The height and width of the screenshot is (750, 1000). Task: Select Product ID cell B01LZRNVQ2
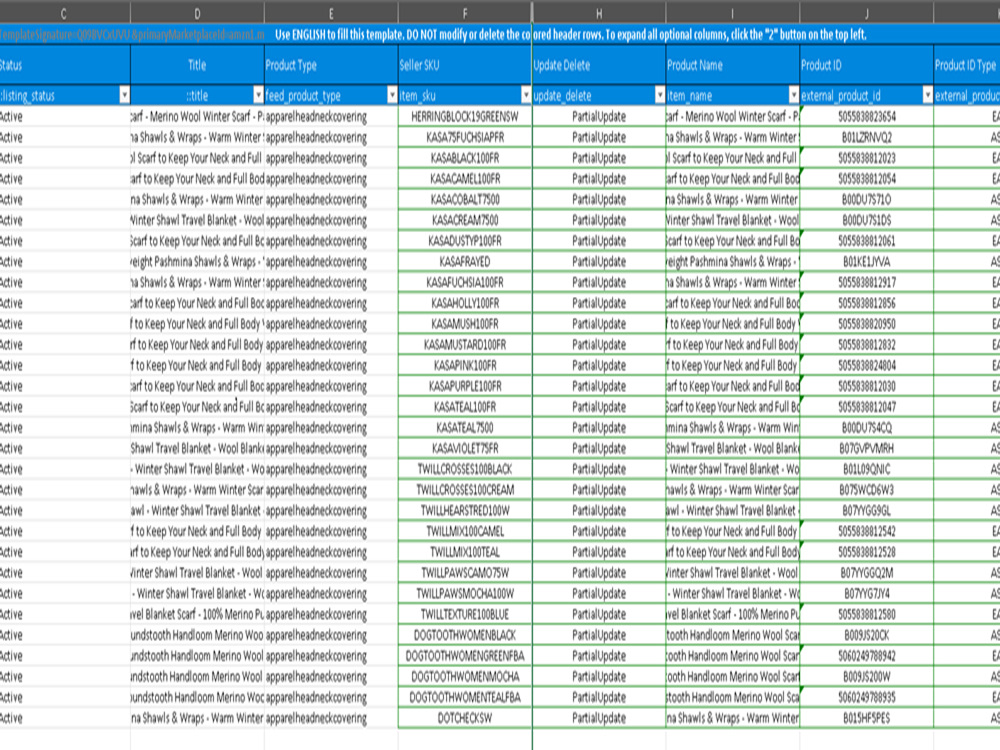(867, 137)
